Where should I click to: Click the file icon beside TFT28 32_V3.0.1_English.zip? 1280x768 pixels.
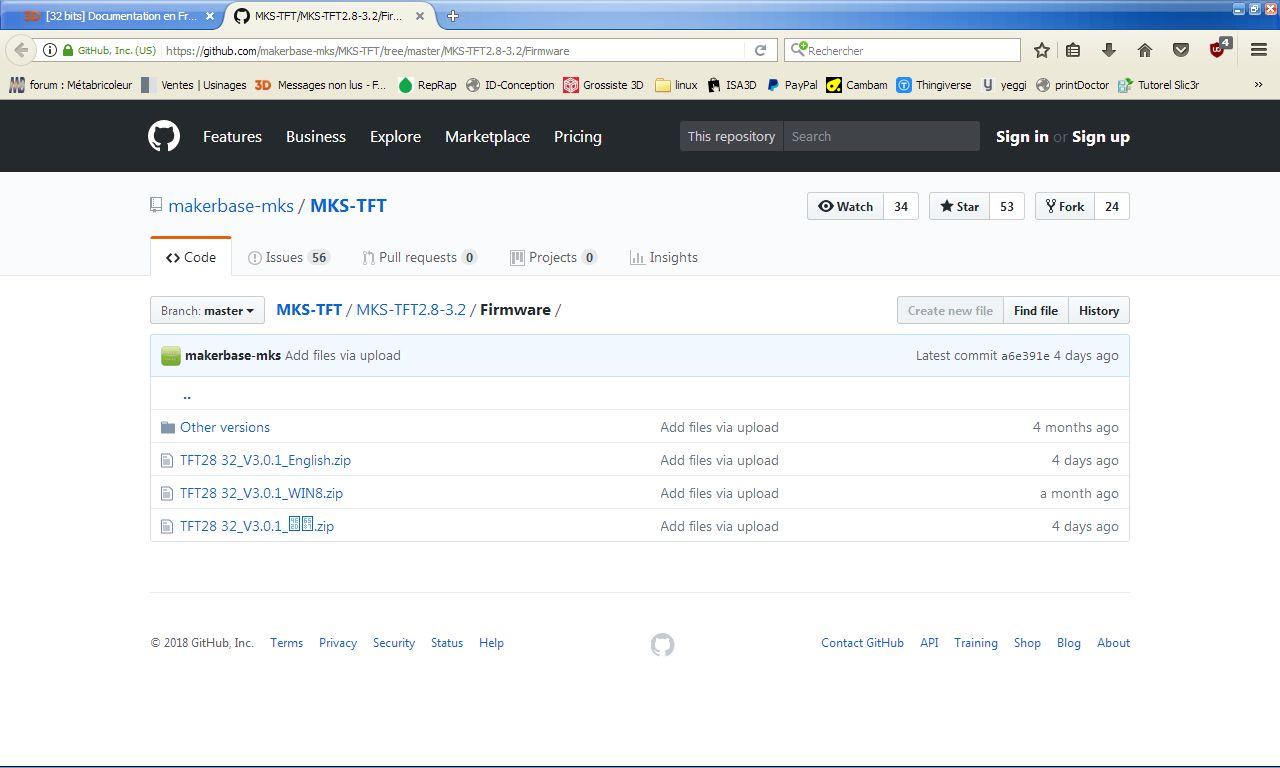click(167, 460)
